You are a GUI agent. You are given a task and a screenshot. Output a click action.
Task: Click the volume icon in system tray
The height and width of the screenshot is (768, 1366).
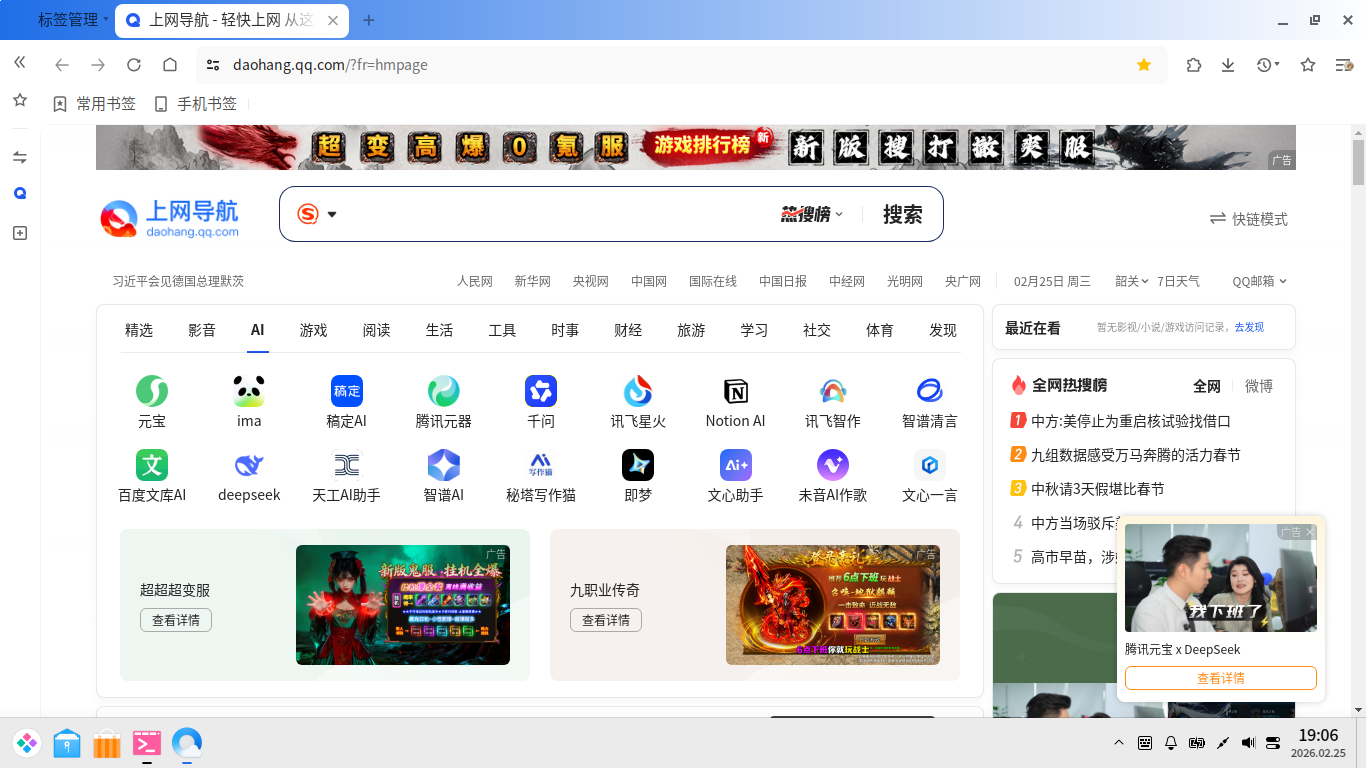[x=1248, y=743]
